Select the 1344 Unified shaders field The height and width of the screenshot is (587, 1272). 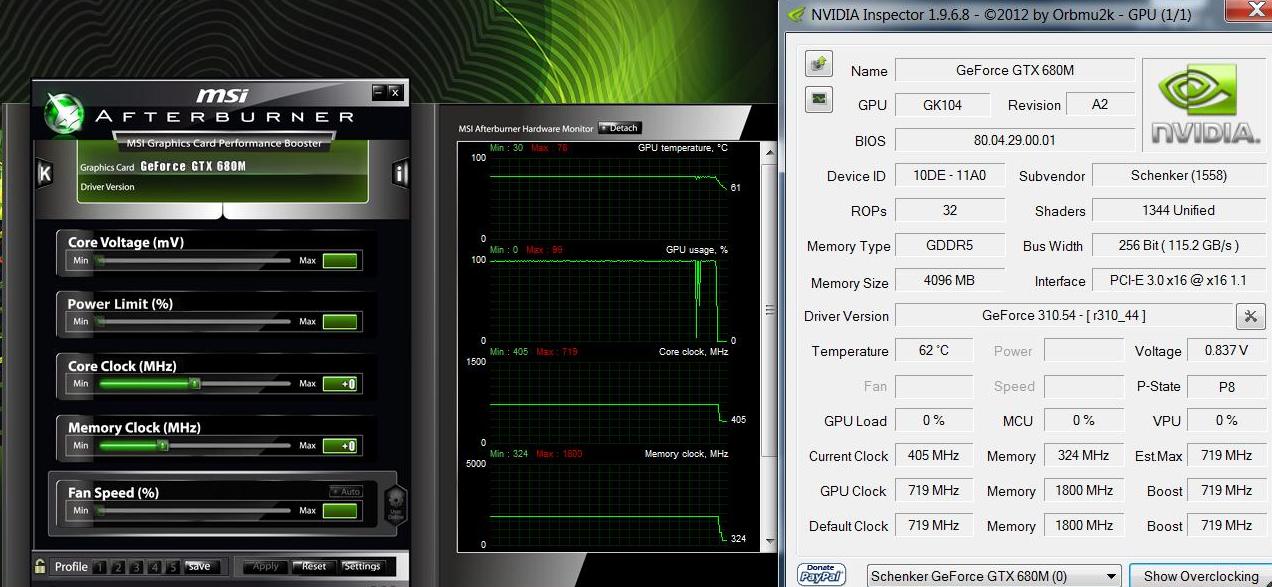(1178, 211)
